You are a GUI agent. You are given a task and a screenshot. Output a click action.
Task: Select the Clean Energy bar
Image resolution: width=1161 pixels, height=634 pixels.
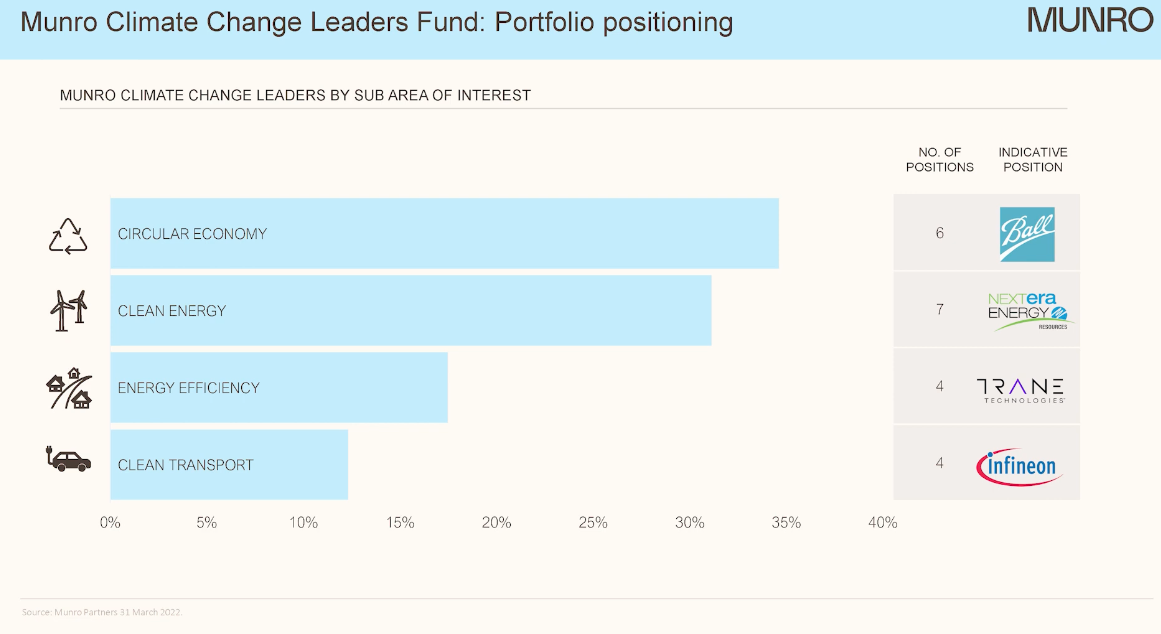coord(410,311)
